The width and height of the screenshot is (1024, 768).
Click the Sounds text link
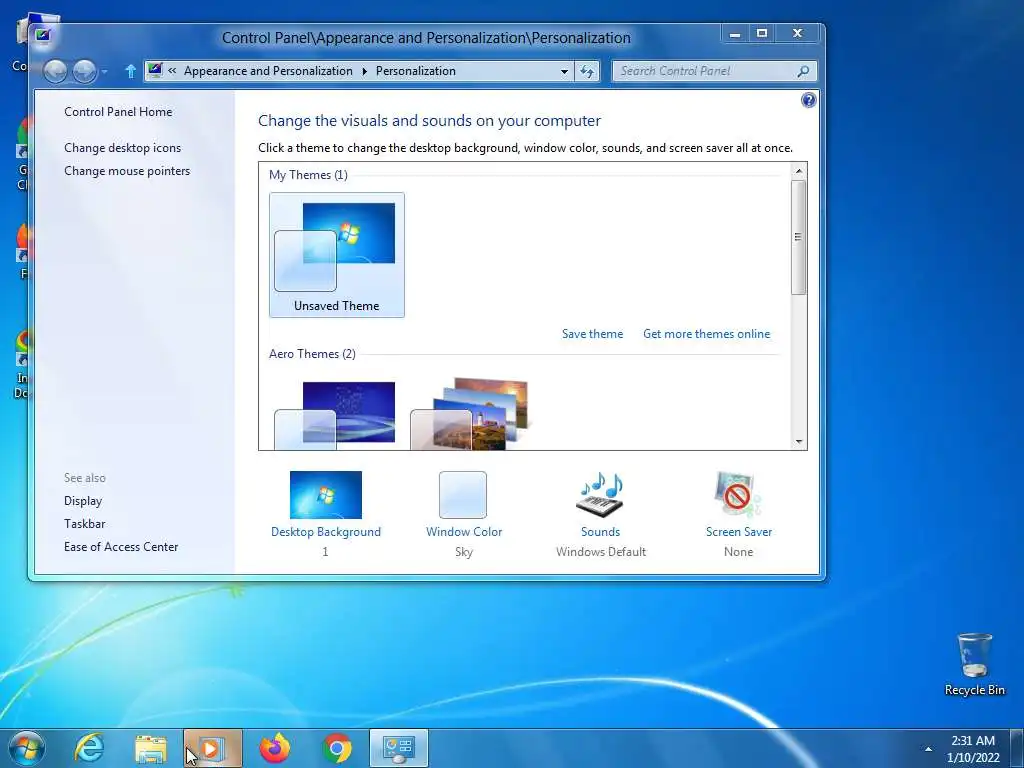pos(601,532)
